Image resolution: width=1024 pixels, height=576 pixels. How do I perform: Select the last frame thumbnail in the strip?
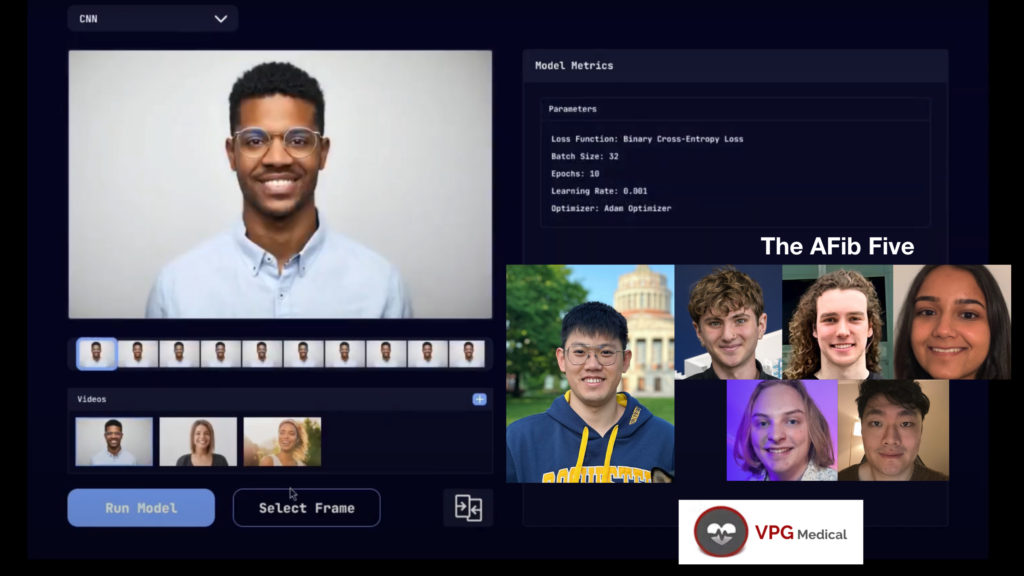466,353
